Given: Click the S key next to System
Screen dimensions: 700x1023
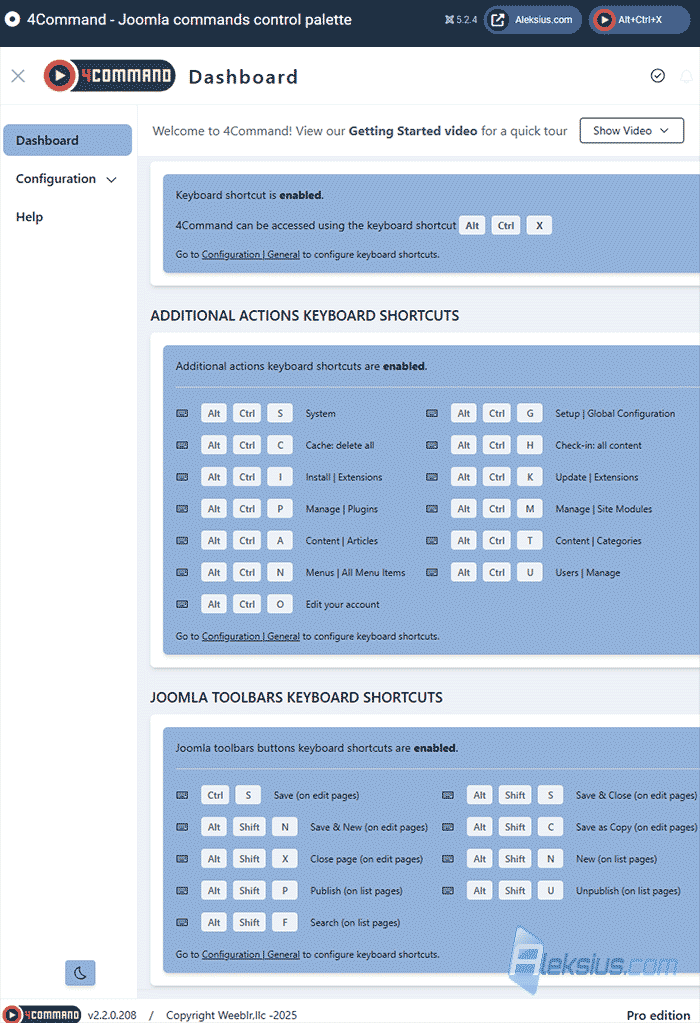Looking at the screenshot, I should 280,414.
